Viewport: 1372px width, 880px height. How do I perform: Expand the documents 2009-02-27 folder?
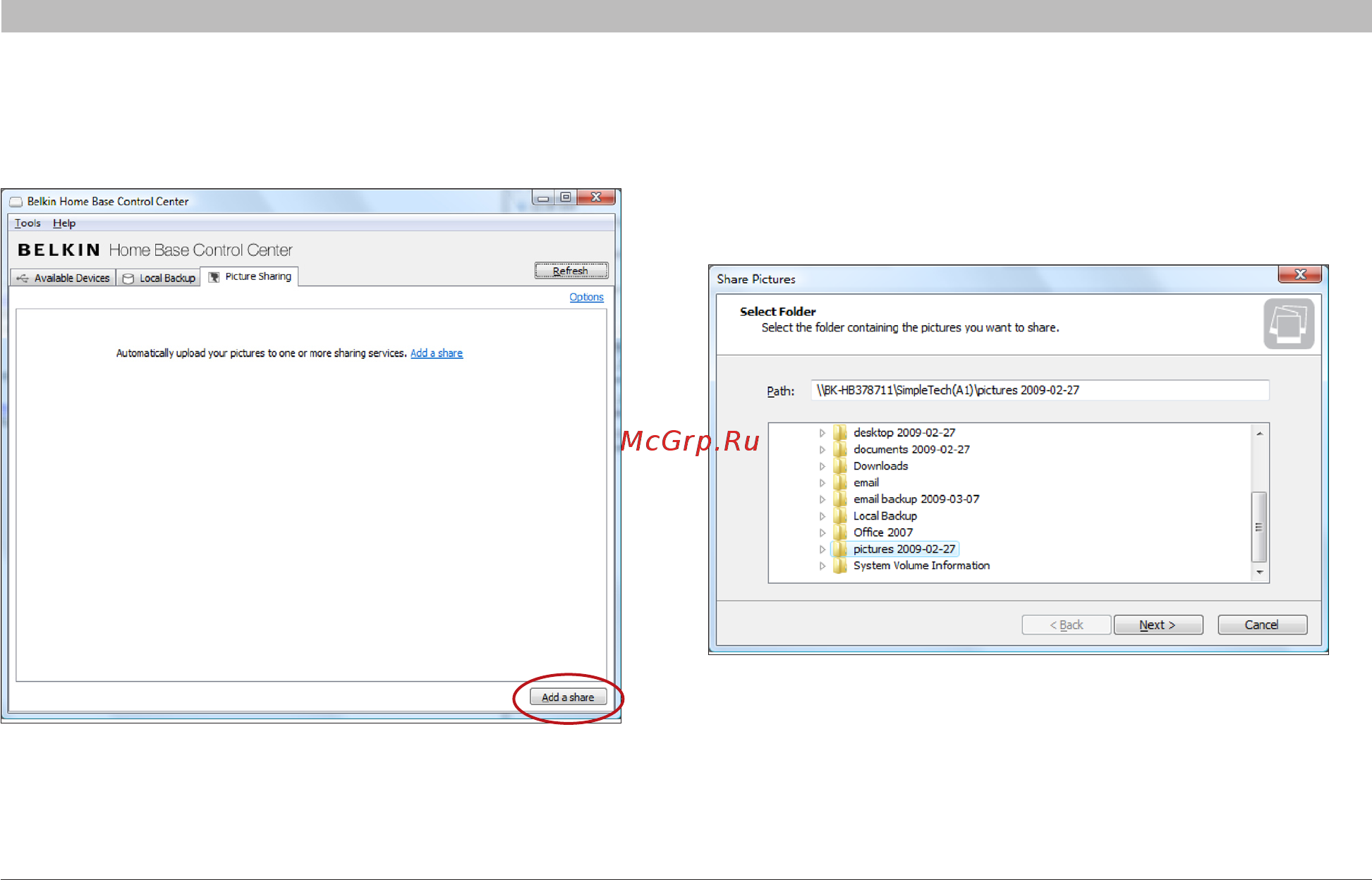[822, 450]
